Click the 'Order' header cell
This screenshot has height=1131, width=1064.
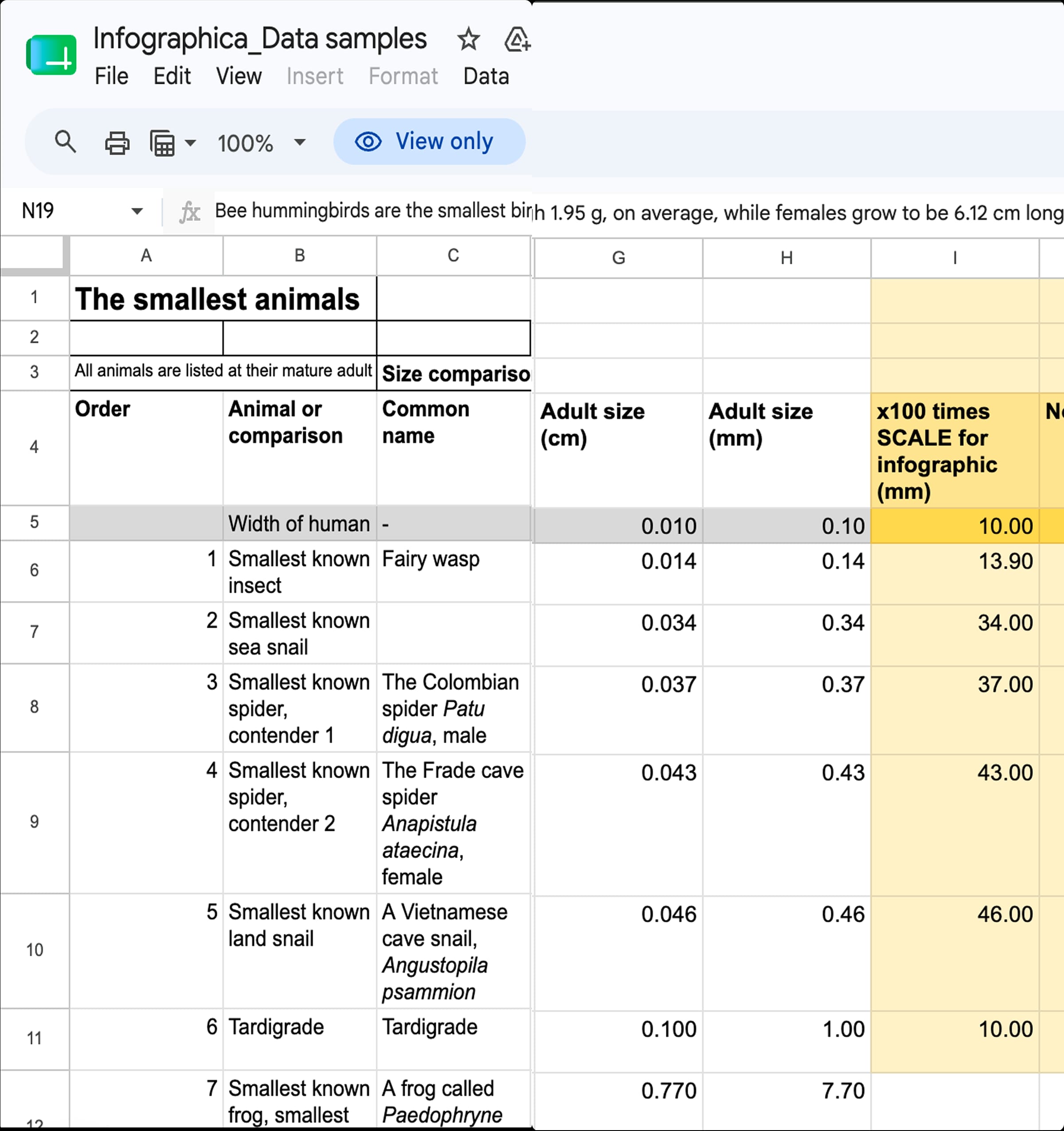(146, 448)
